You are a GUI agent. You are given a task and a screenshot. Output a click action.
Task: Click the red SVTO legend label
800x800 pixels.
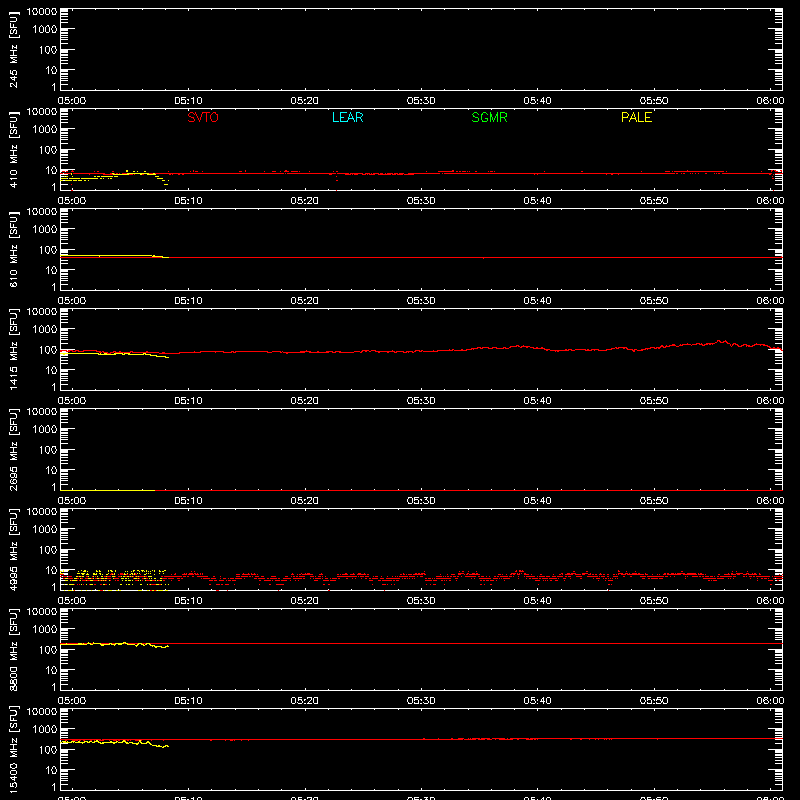pos(203,117)
